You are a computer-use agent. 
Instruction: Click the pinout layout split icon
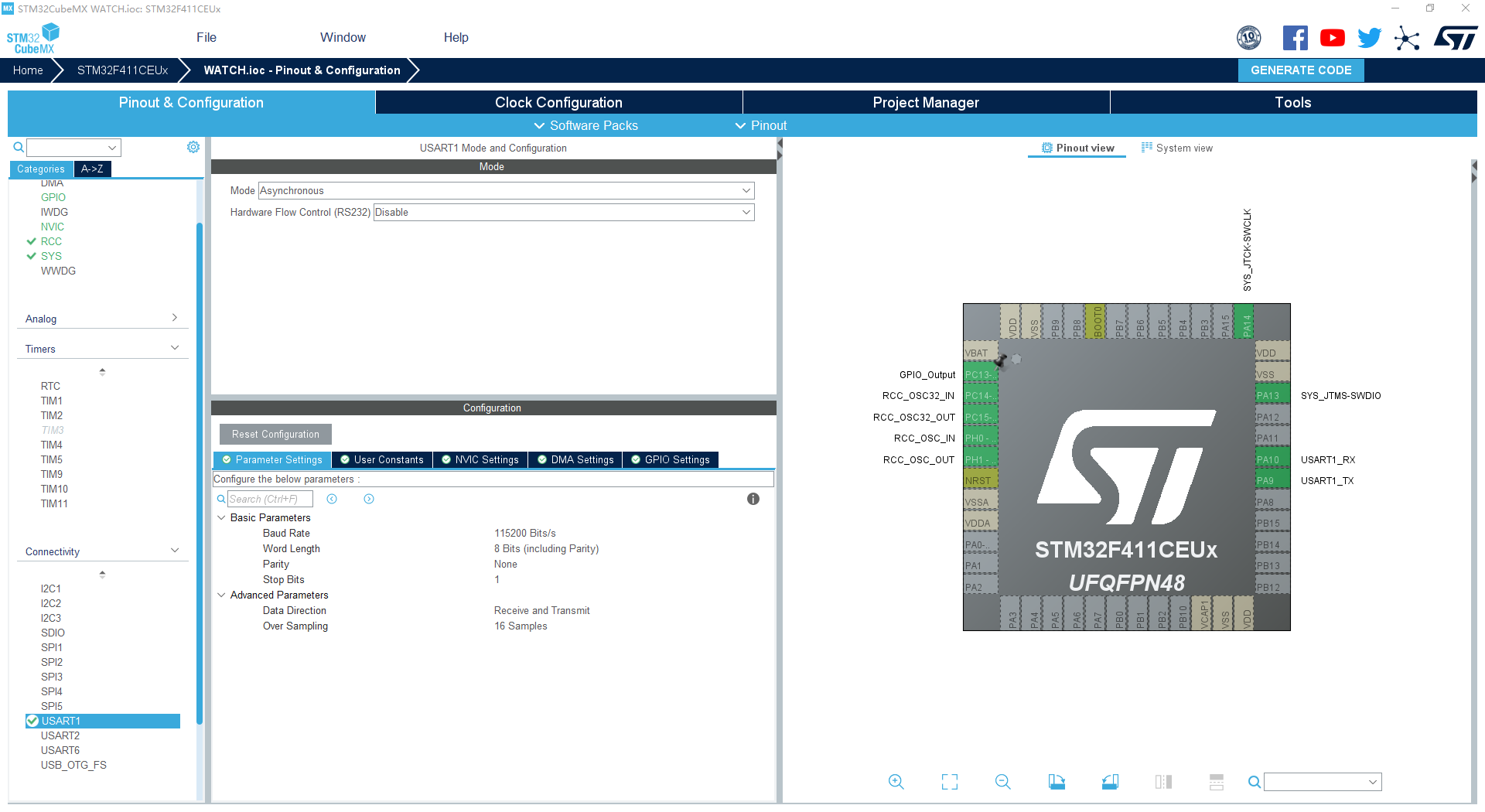click(x=1217, y=782)
